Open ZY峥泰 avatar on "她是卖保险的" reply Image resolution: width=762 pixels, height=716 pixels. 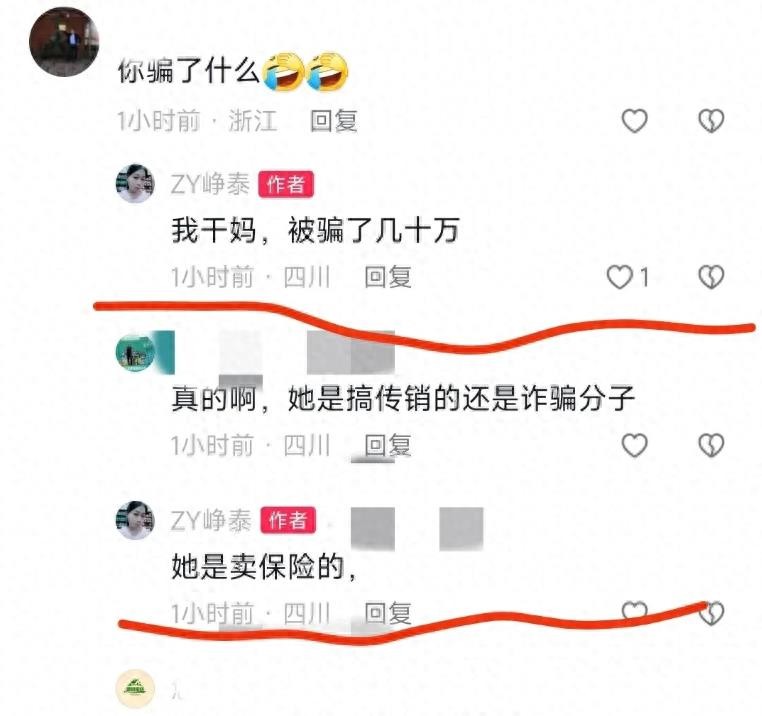135,520
